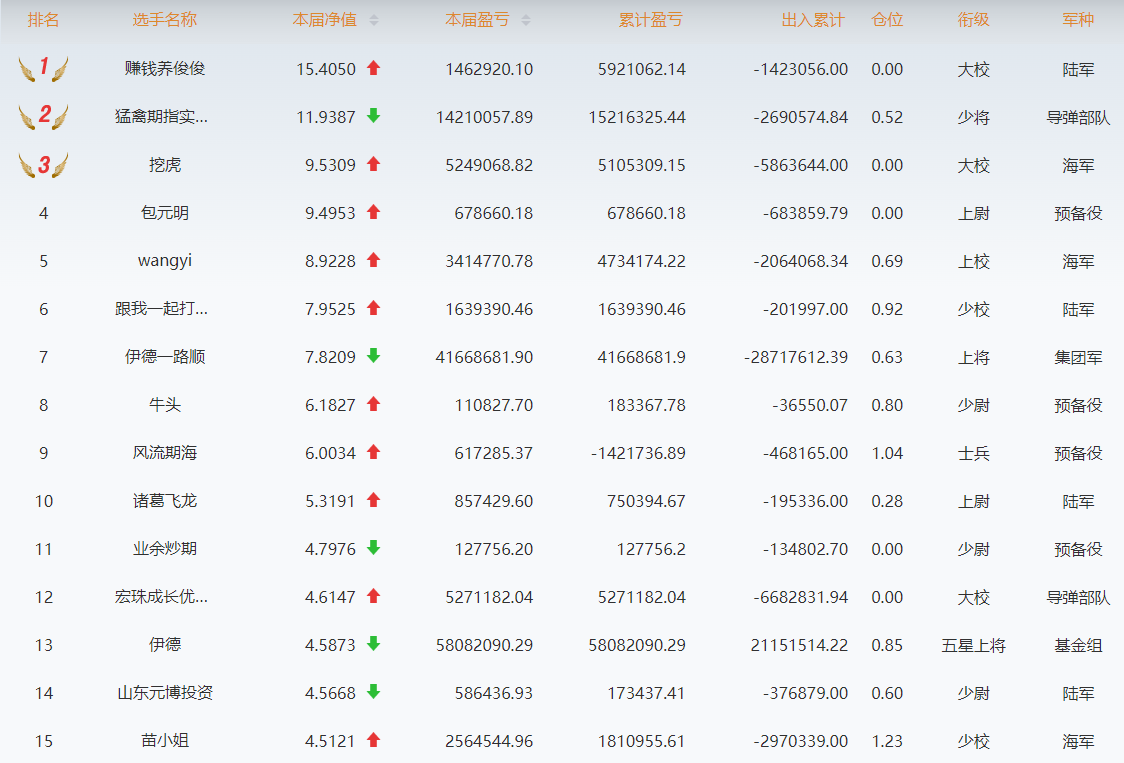
Task: Click green down arrow next to 7.8209
Action: tap(373, 356)
